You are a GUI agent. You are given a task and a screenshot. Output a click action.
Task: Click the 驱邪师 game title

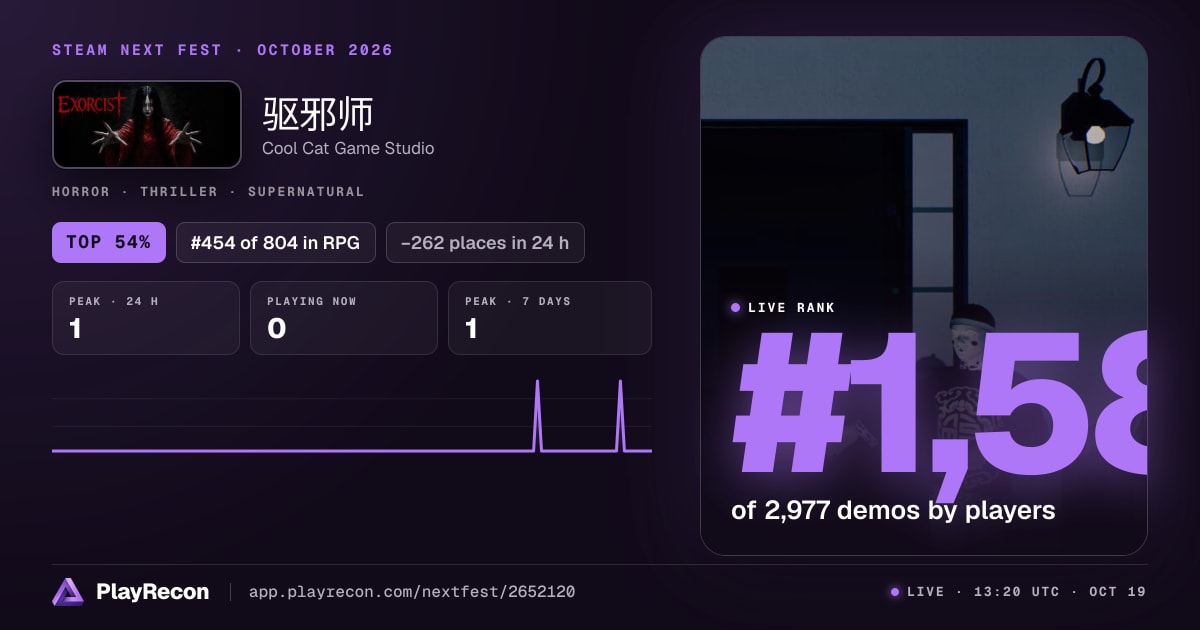(318, 114)
